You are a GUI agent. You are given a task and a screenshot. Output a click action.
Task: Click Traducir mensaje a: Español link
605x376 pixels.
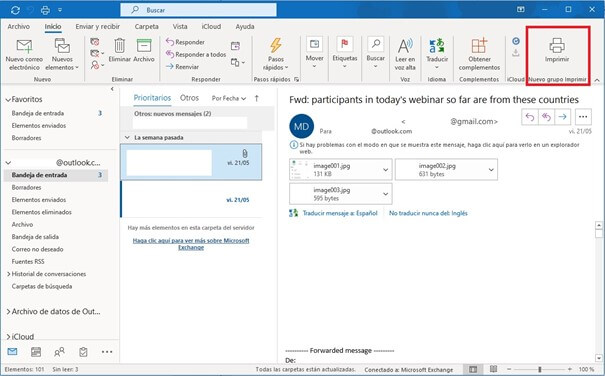point(340,213)
